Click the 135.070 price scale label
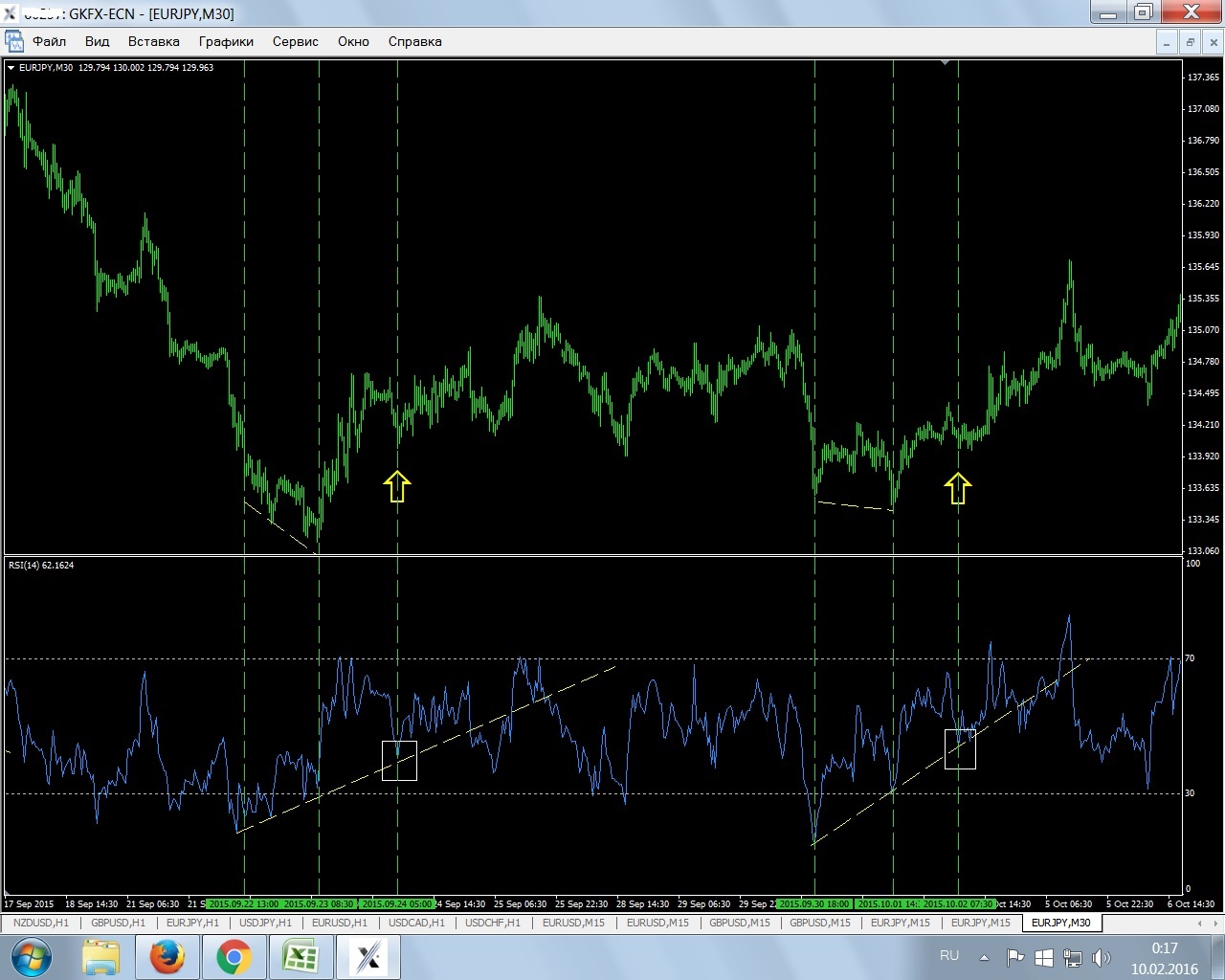This screenshot has width=1225, height=980. [x=1203, y=329]
